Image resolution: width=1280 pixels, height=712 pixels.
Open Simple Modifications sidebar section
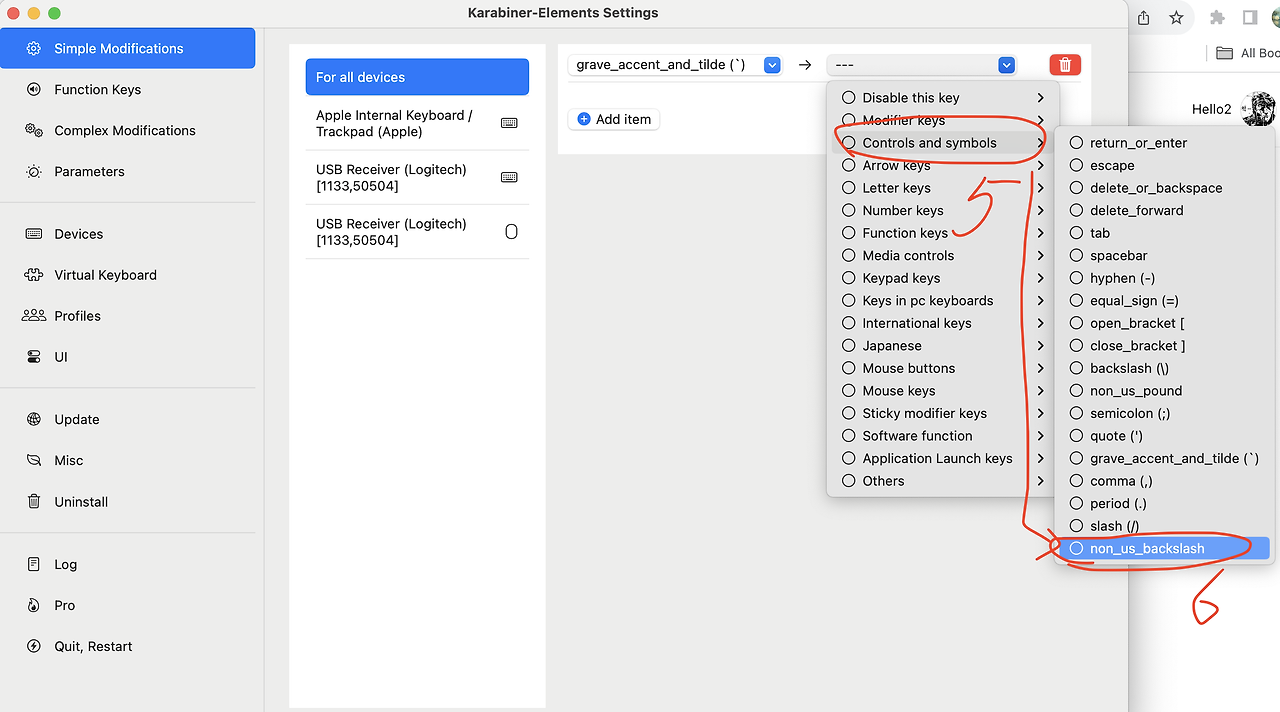pyautogui.click(x=128, y=48)
